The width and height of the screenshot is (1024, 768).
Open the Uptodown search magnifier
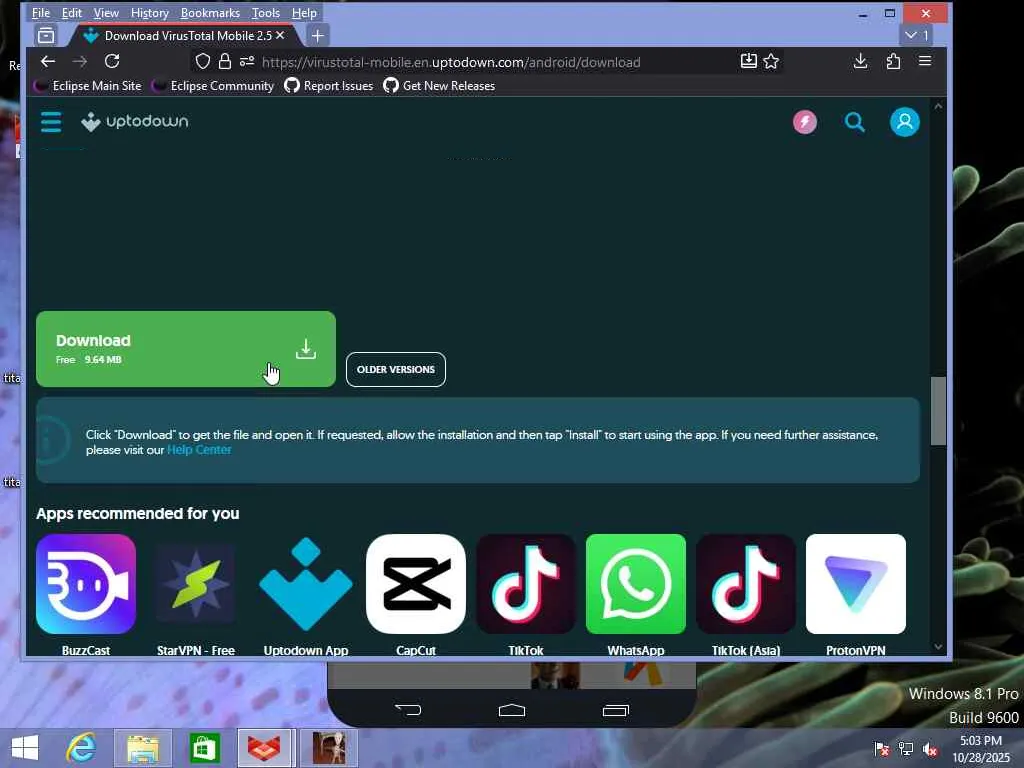coord(854,122)
